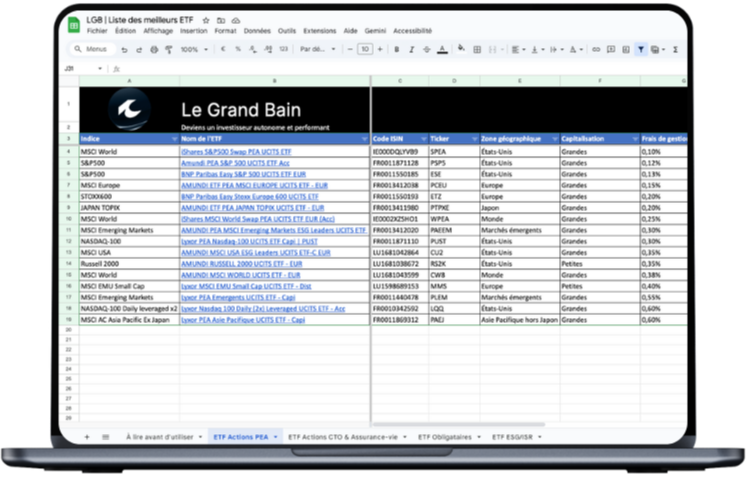Open horizontal align dropdown
This screenshot has width=747, height=477.
[x=518, y=49]
